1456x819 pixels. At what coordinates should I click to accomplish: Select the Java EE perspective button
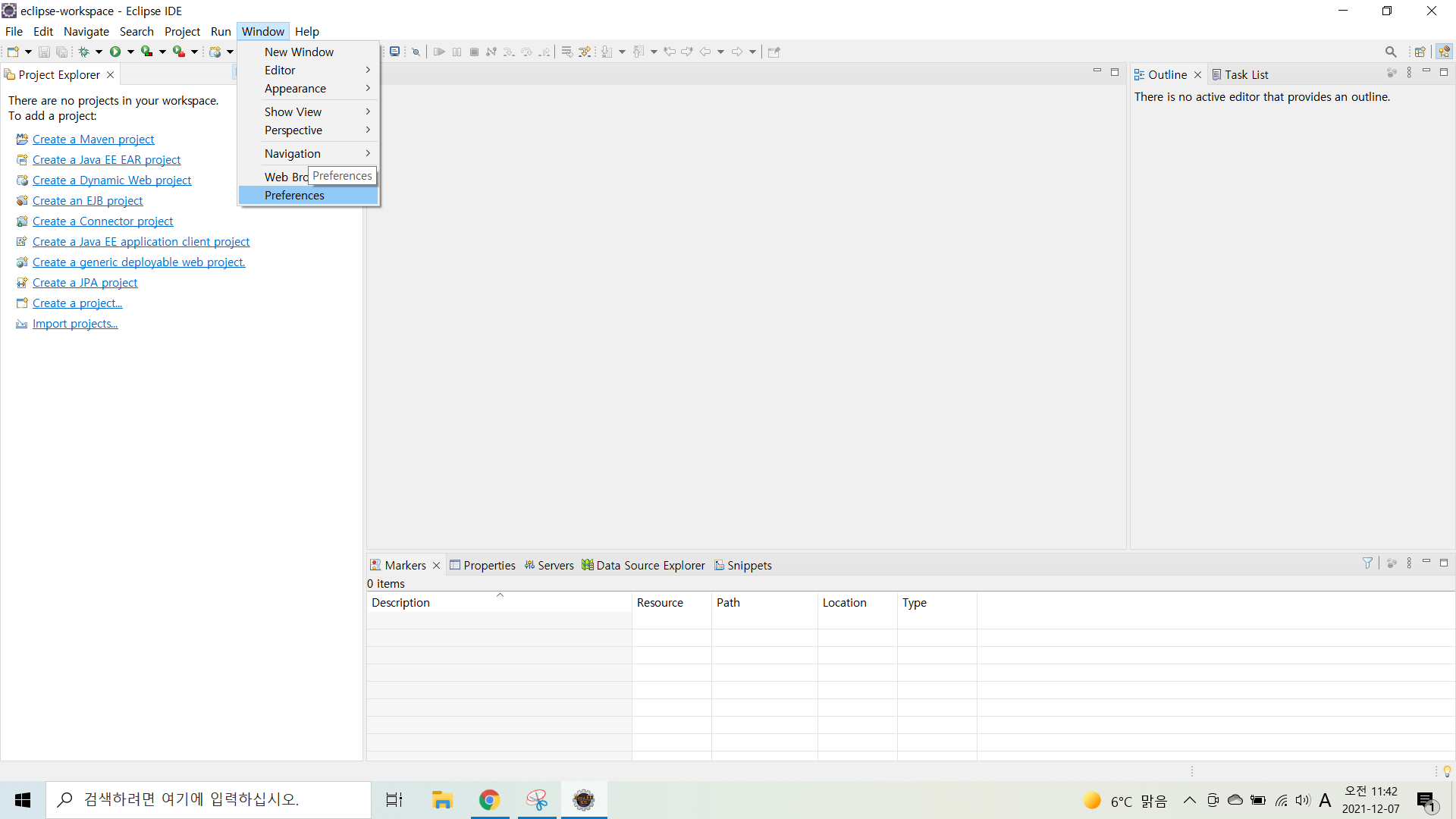point(1444,52)
